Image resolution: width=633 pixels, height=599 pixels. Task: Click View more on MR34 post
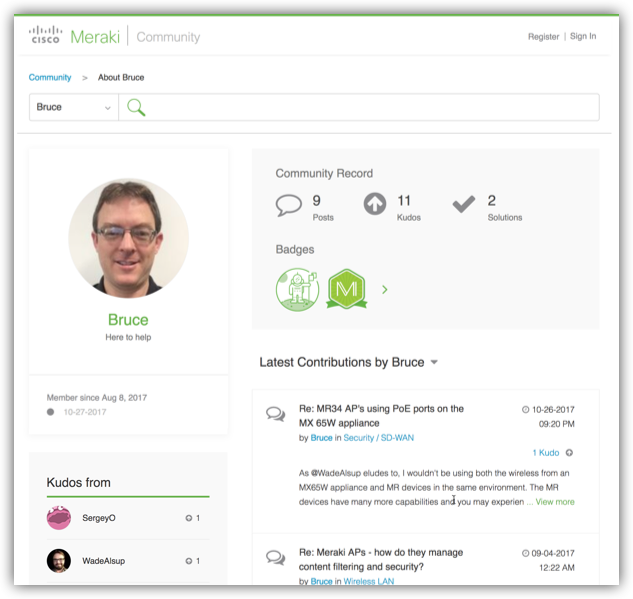pos(555,502)
